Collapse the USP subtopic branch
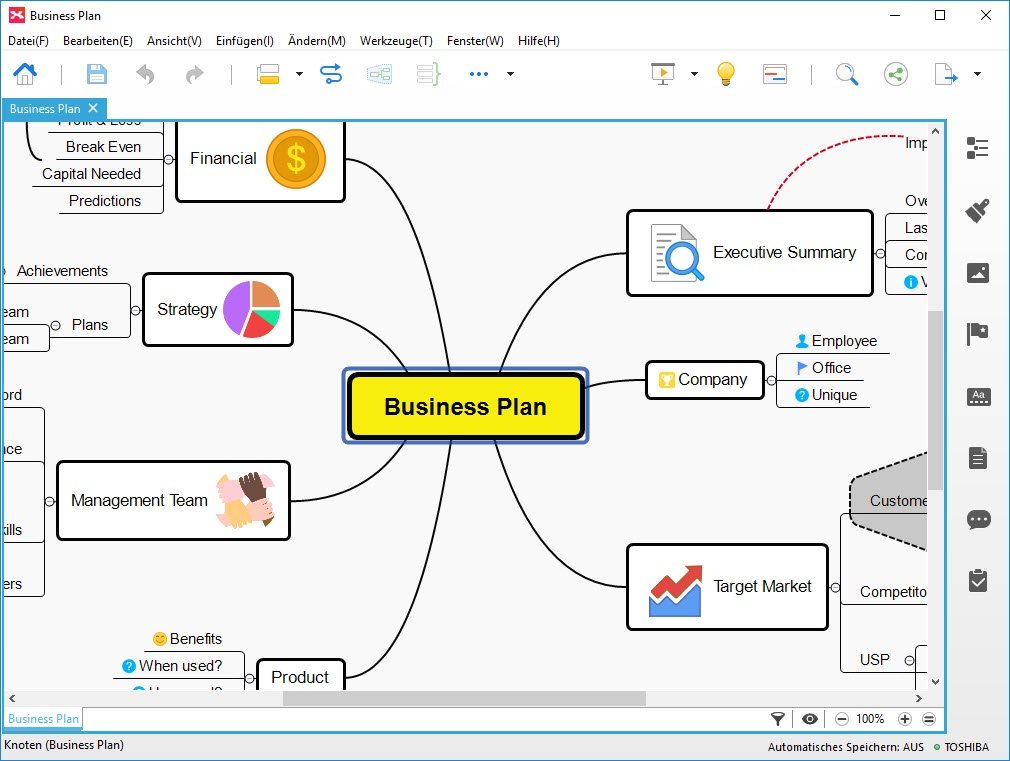This screenshot has width=1010, height=761. coord(909,660)
